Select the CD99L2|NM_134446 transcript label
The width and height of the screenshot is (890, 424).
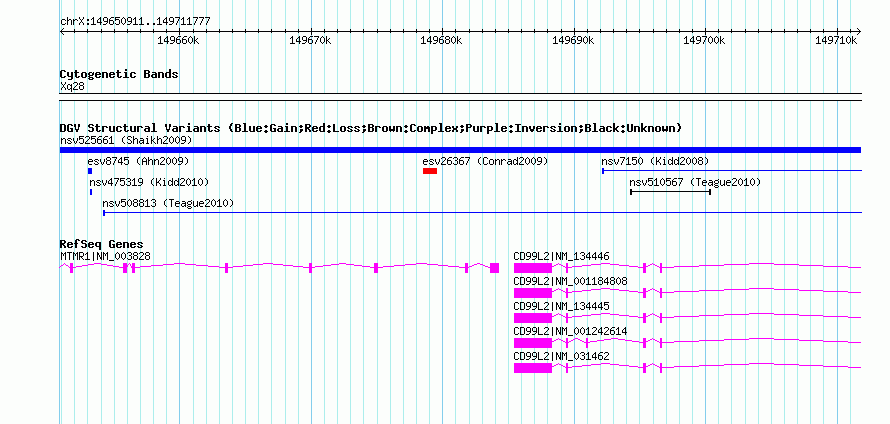(x=561, y=257)
